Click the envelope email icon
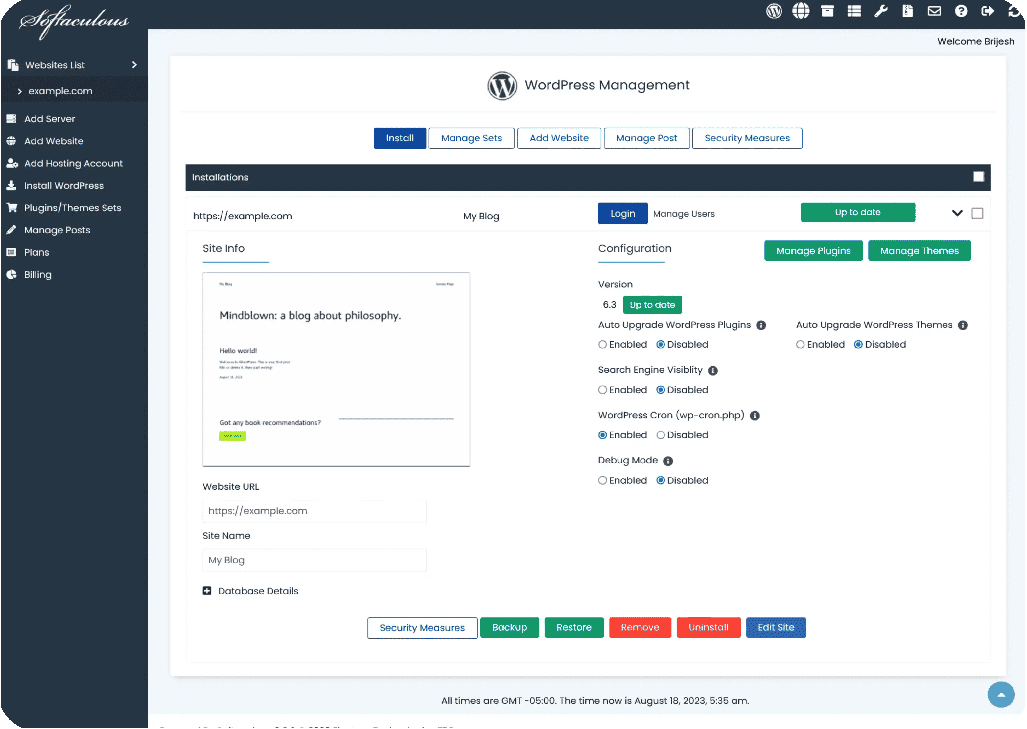 pyautogui.click(x=934, y=11)
